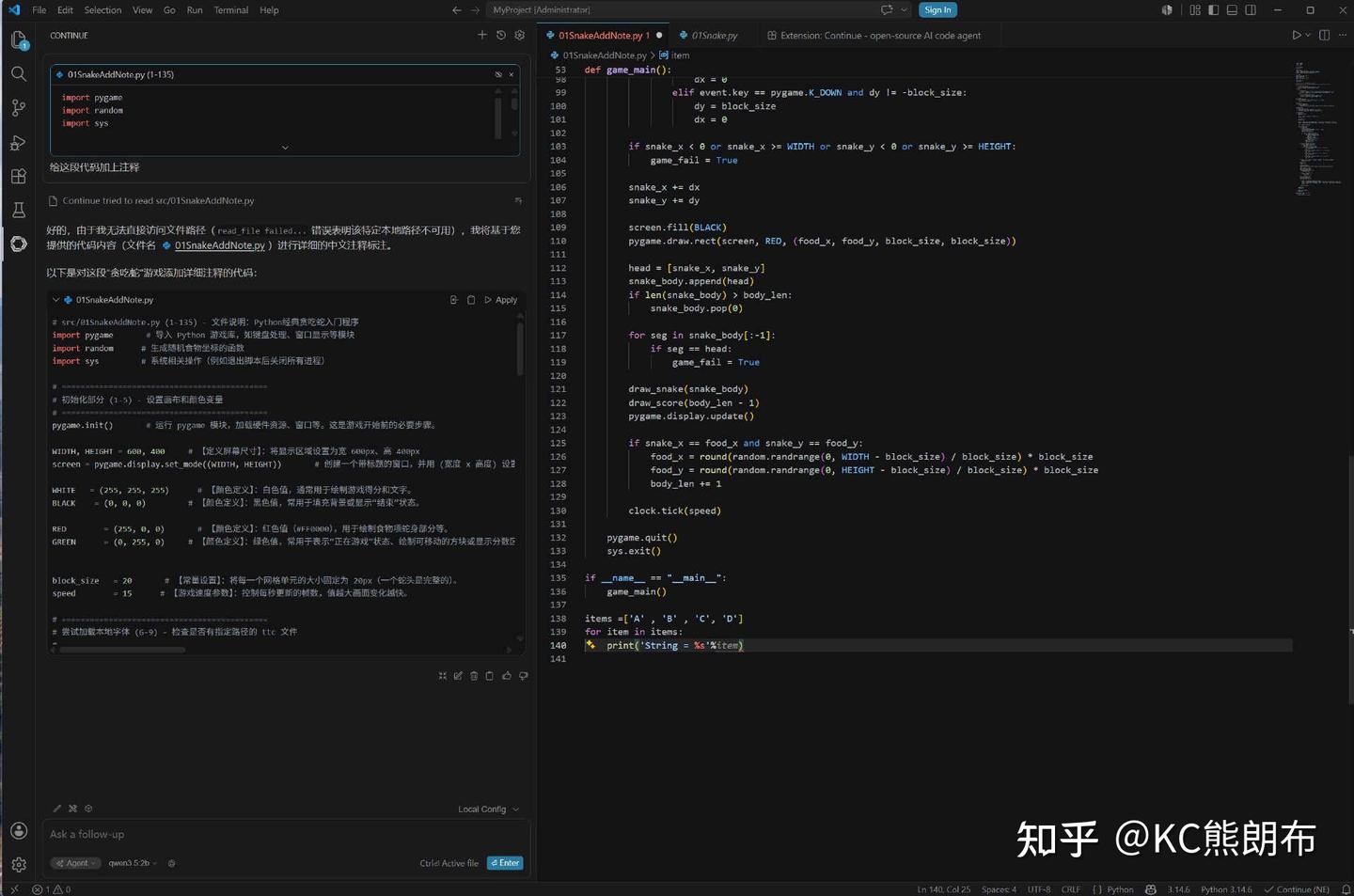Copy the assistant response
The height and width of the screenshot is (896, 1354).
490,676
